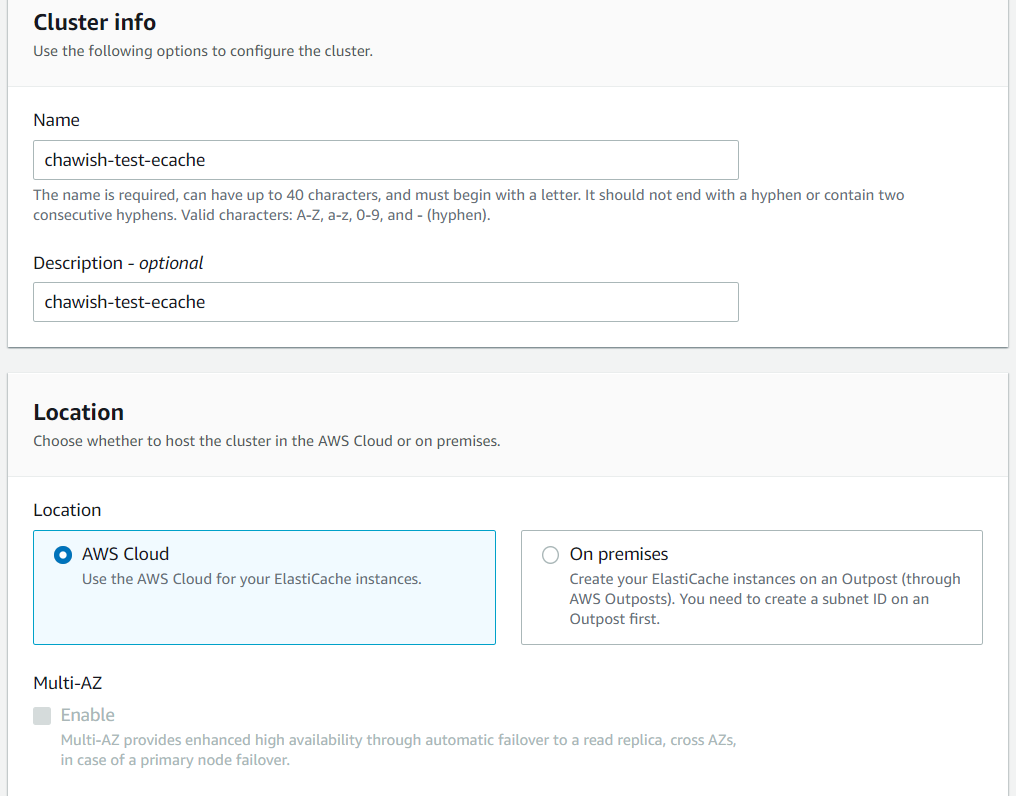
Task: Place cursor in the chawish-test-ecache name box
Action: coord(385,160)
